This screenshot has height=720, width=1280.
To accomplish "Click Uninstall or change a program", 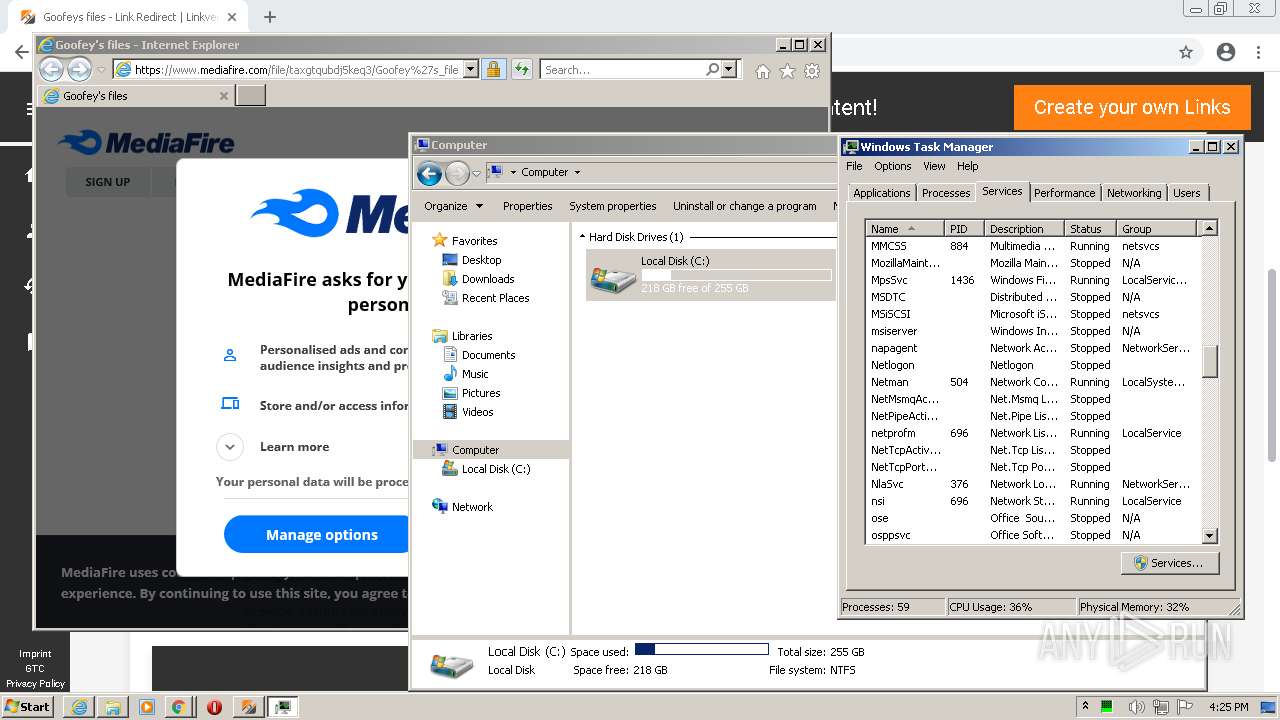I will tap(744, 206).
